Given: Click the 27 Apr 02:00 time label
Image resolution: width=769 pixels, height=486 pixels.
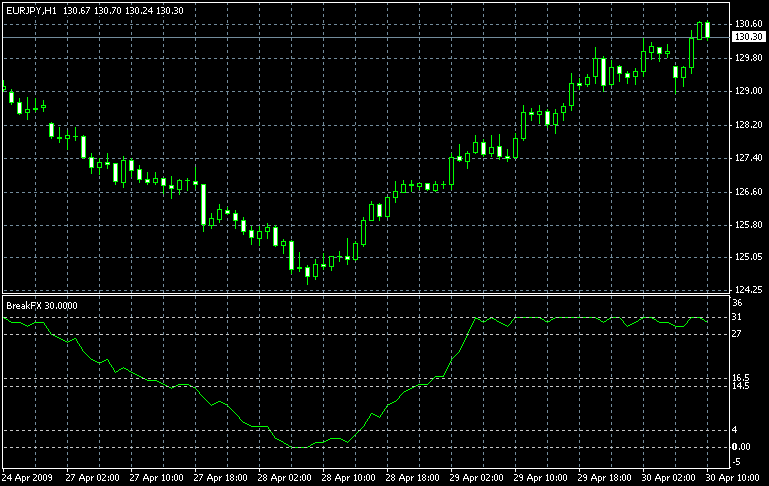Looking at the screenshot, I should click(93, 478).
